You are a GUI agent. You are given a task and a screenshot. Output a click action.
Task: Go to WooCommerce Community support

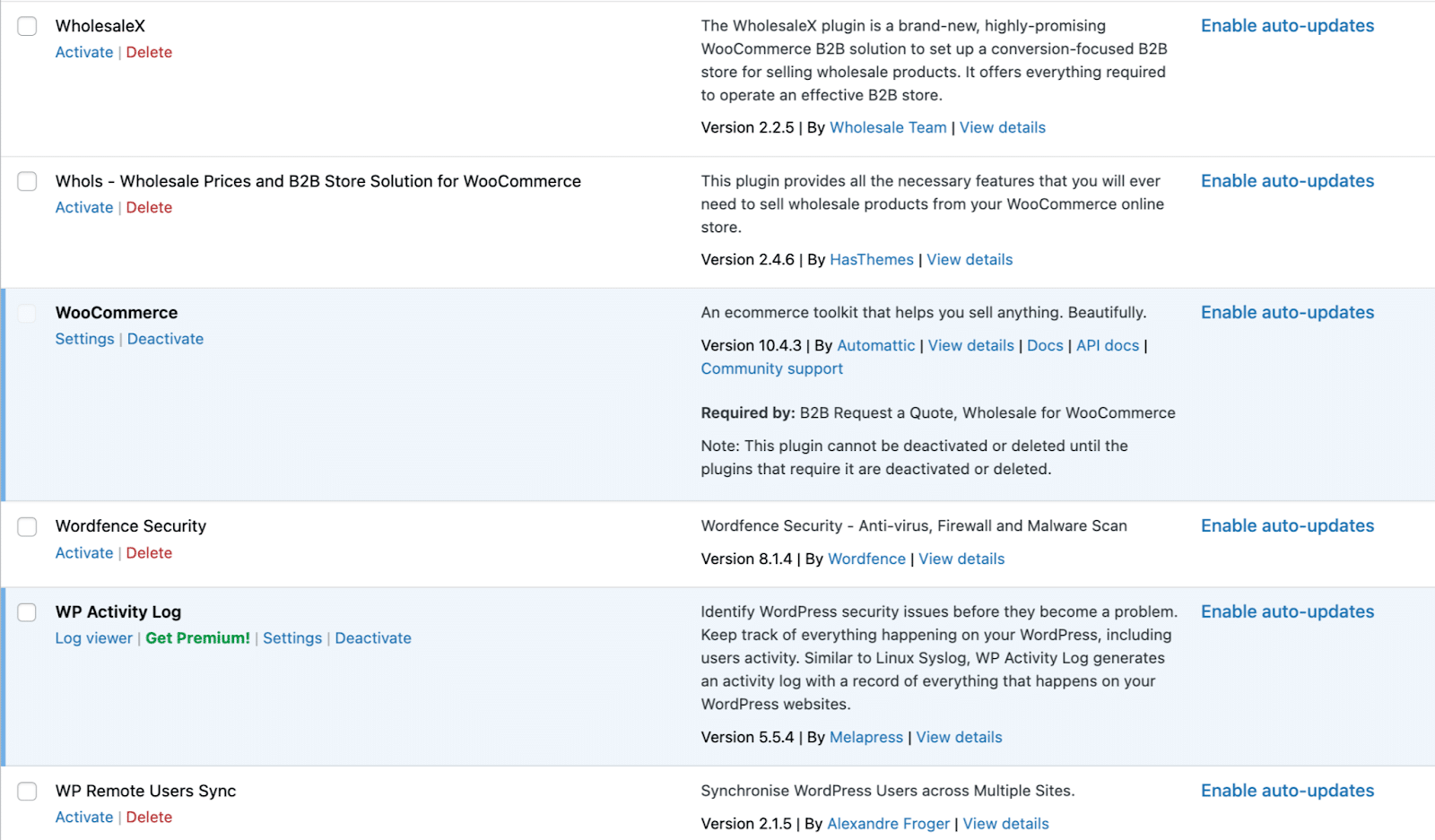coord(772,368)
